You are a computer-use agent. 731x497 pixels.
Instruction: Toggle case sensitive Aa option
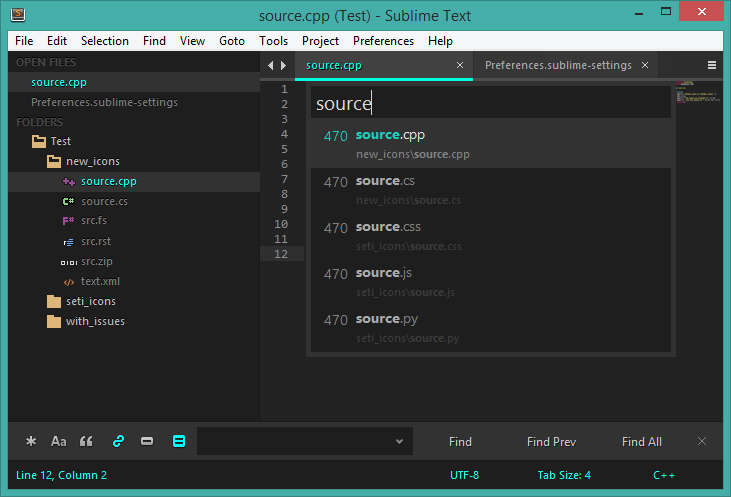click(58, 441)
